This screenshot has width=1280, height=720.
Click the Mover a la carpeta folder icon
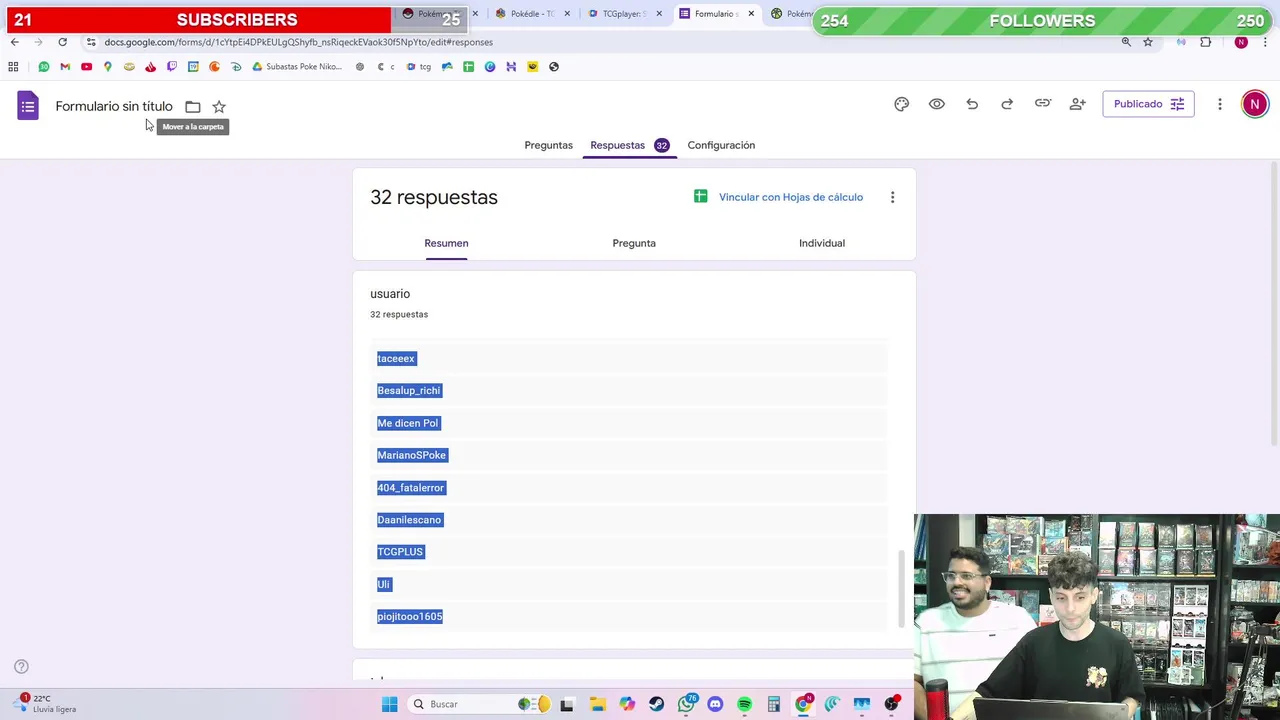[193, 107]
